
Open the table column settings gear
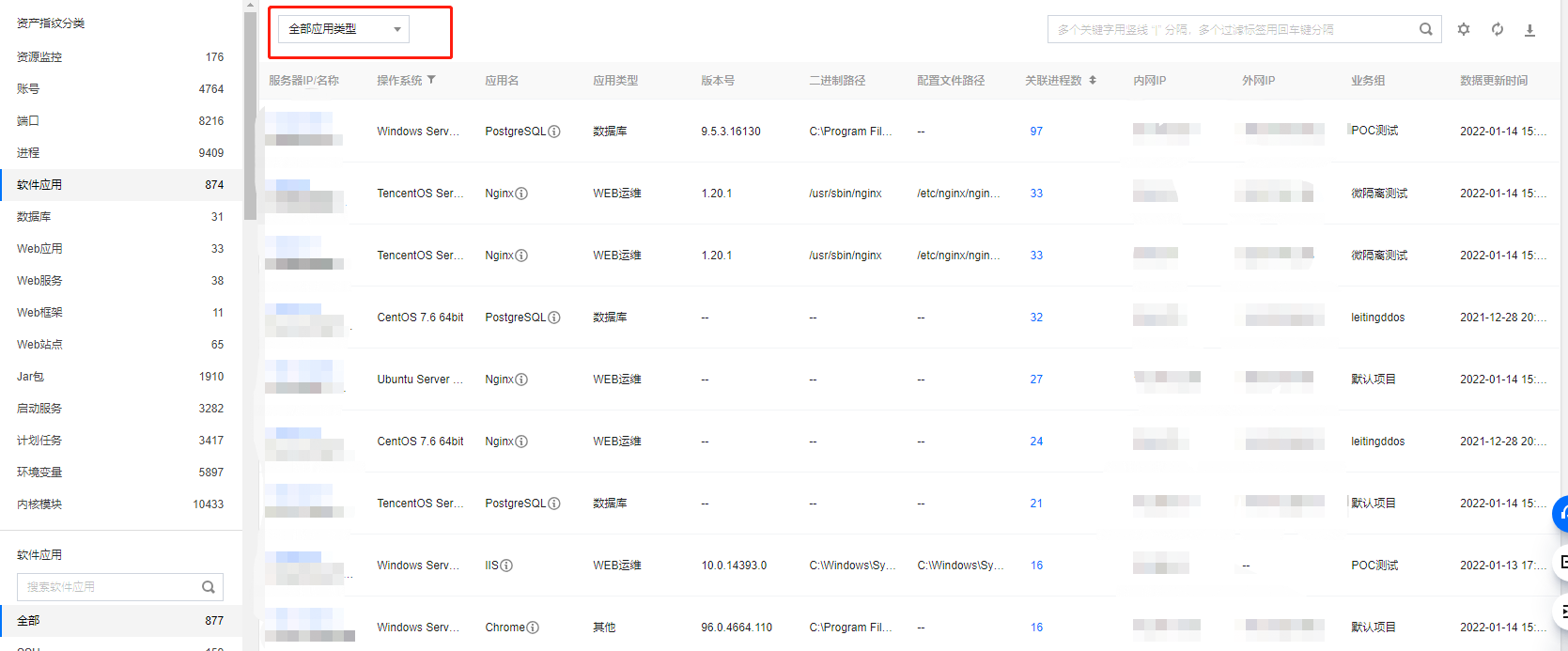click(x=1464, y=30)
